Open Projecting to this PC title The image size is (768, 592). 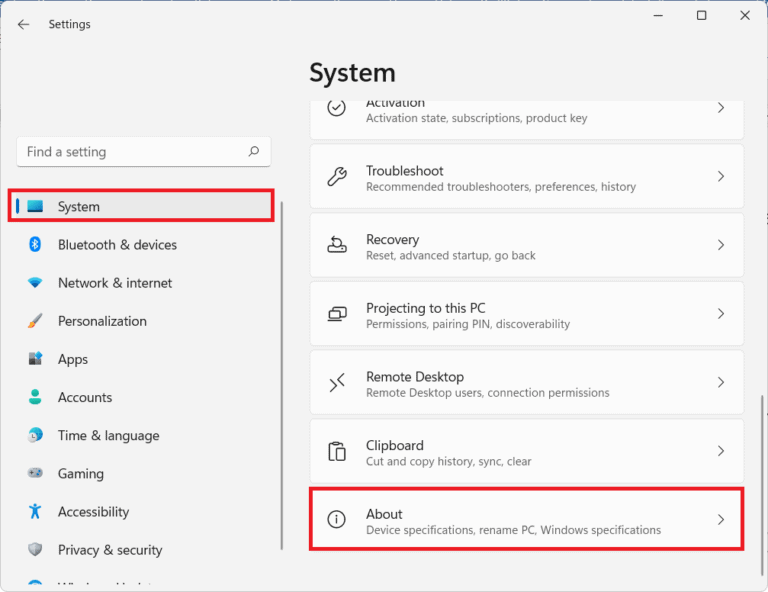[426, 308]
